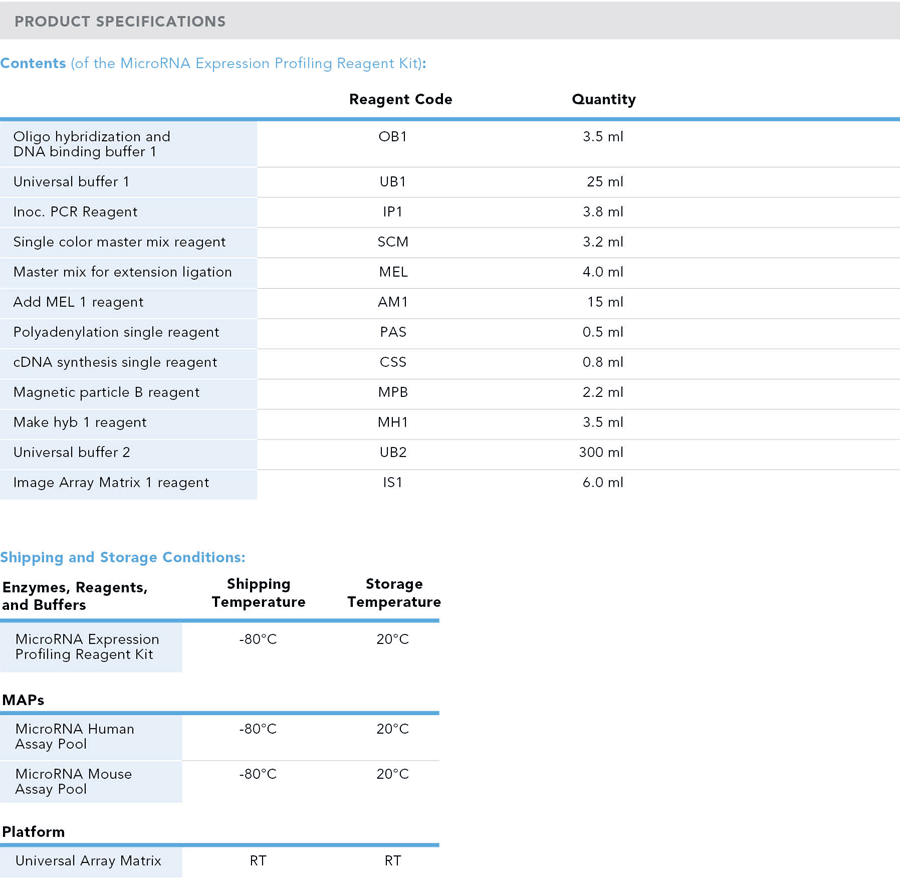This screenshot has width=900, height=888.
Task: Select Universal buffer 2 row label
Action: [72, 452]
